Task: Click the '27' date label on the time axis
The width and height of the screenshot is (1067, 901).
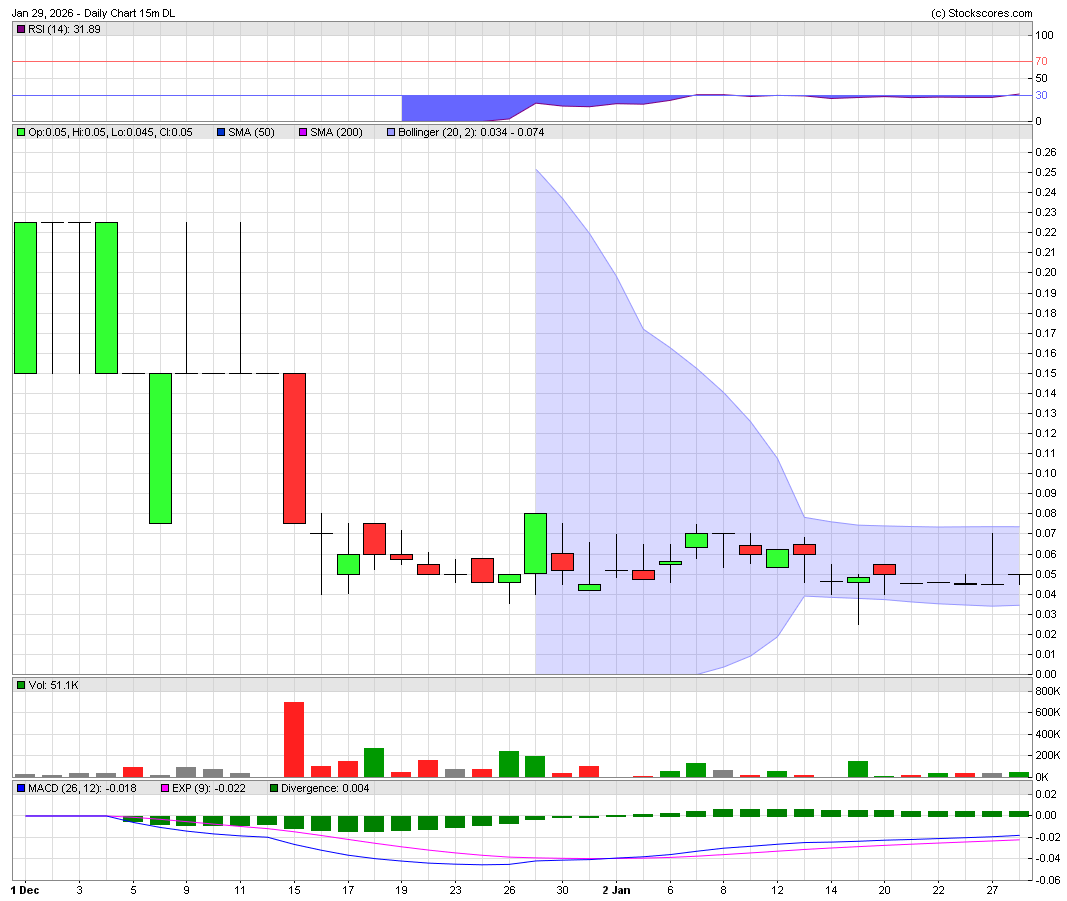Action: [992, 889]
